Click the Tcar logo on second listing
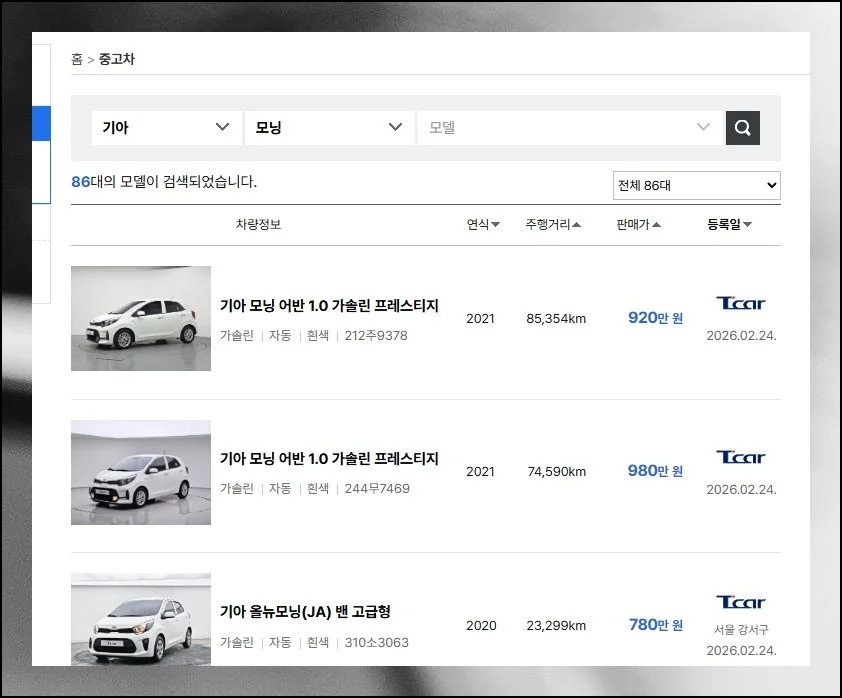 click(740, 457)
